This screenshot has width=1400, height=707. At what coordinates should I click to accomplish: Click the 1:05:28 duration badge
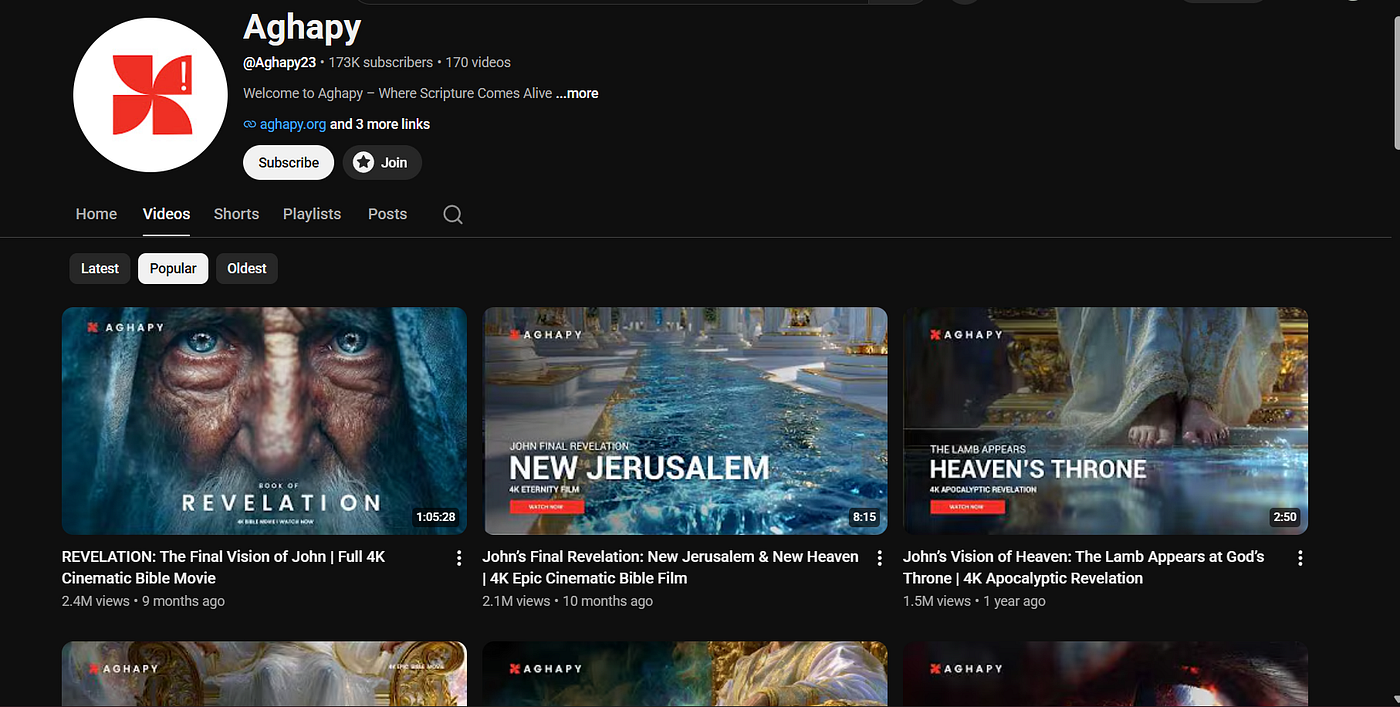point(436,517)
